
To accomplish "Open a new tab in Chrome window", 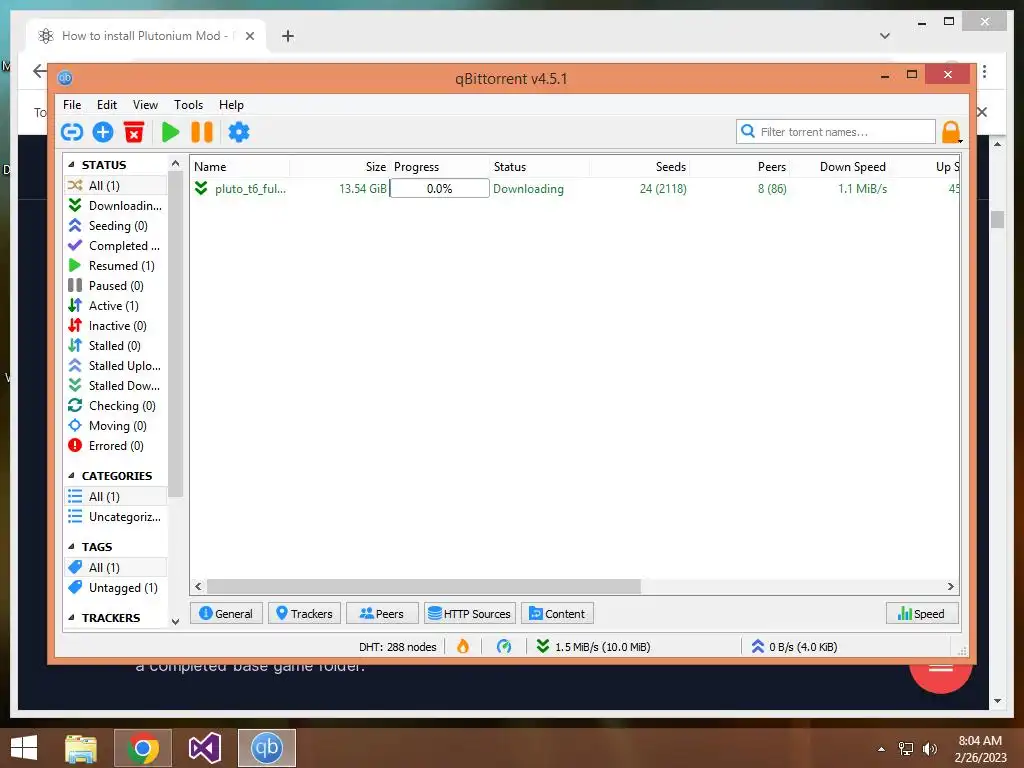I will [x=287, y=36].
